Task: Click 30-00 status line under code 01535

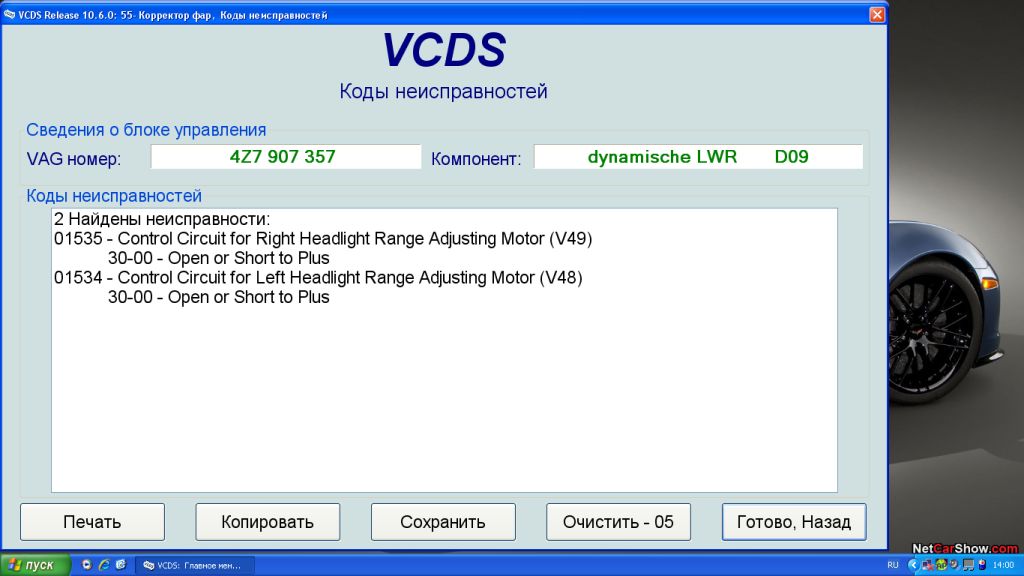Action: click(219, 258)
